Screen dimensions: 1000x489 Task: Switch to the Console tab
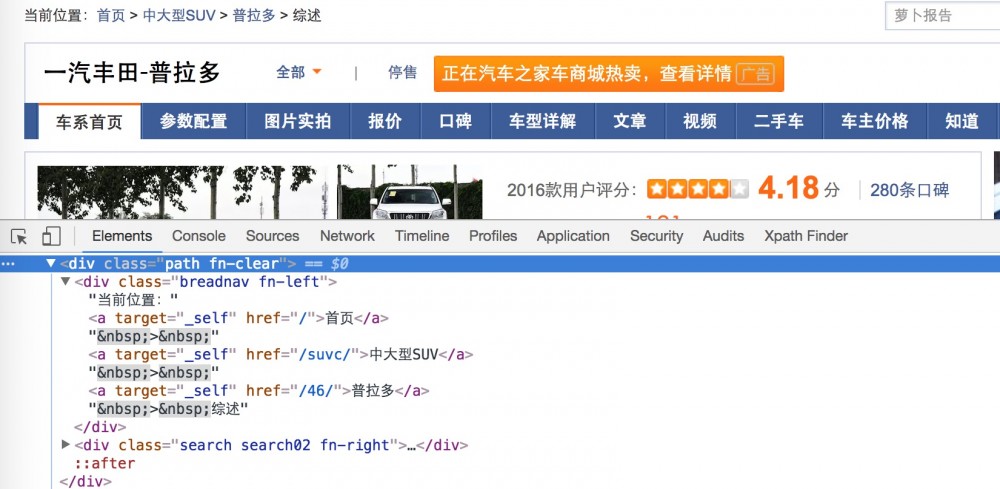(x=199, y=236)
